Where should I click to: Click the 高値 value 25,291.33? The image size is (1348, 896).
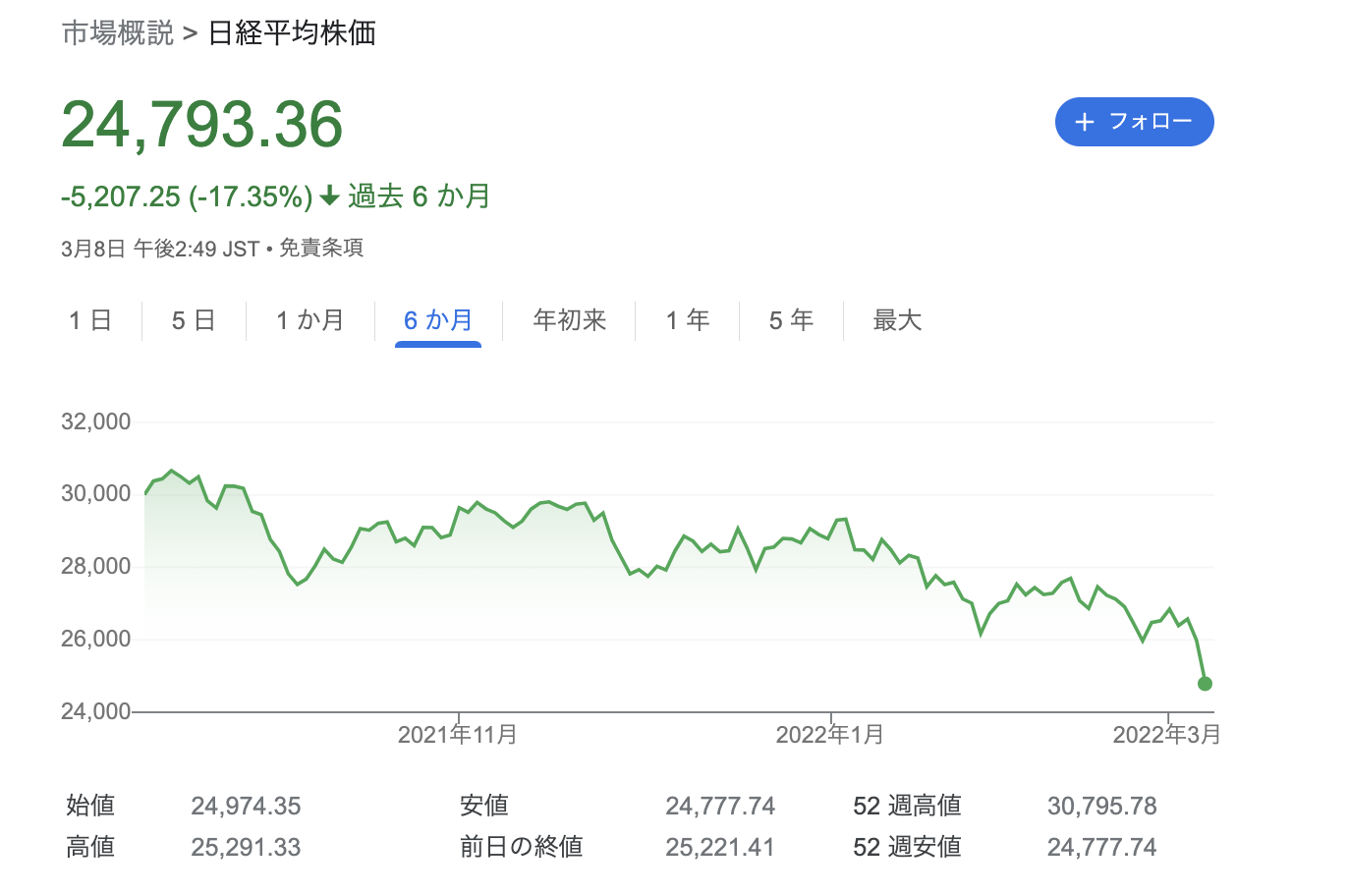coord(246,848)
